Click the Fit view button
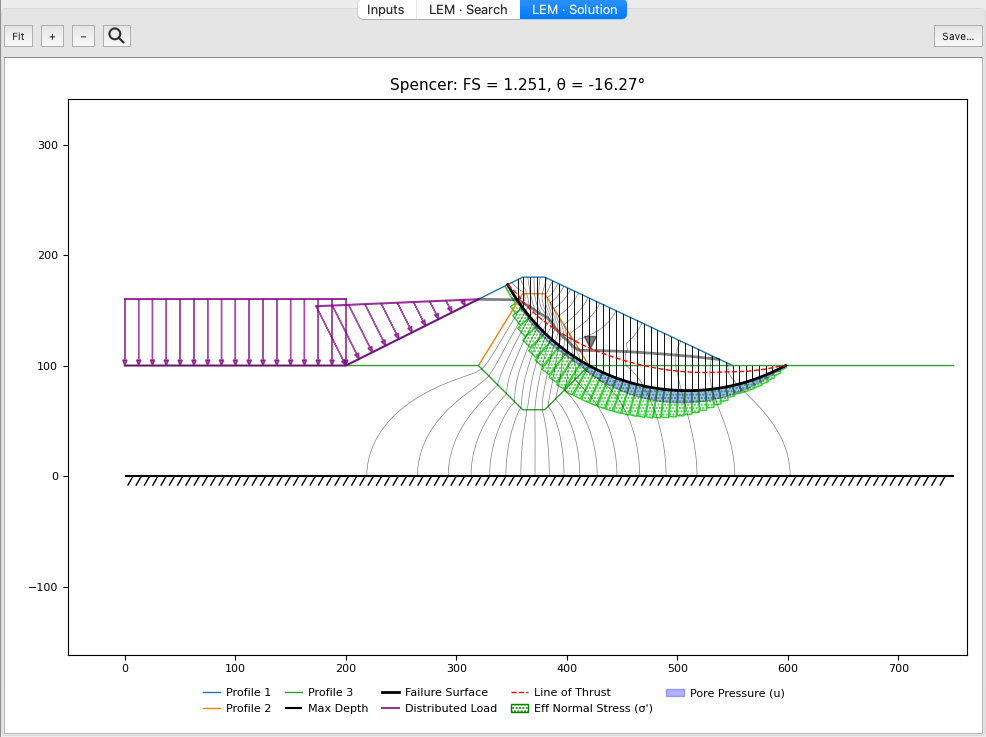 click(18, 36)
